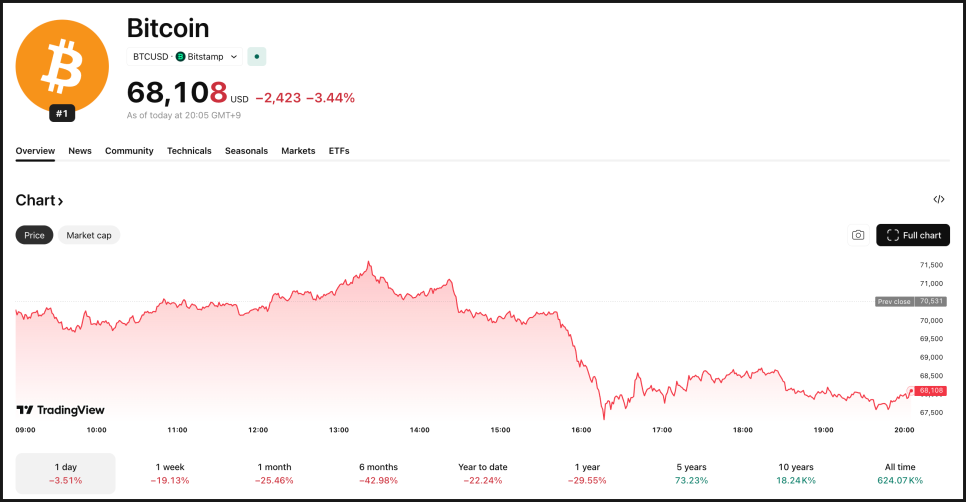Expand the BTCUSD Bitstamp source dropdown

[x=234, y=57]
